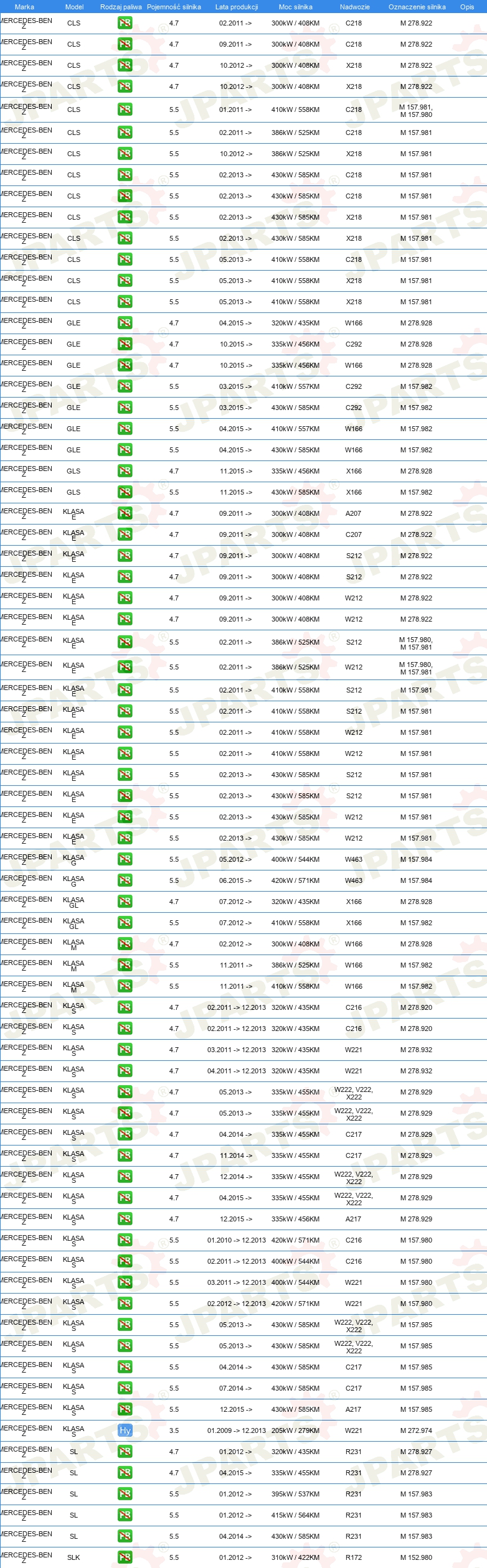Select engine code M 272.974

(x=416, y=1430)
